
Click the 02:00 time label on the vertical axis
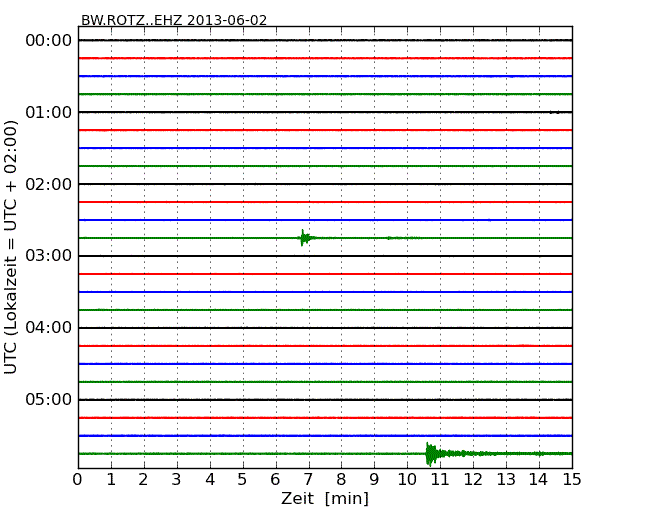point(49,184)
